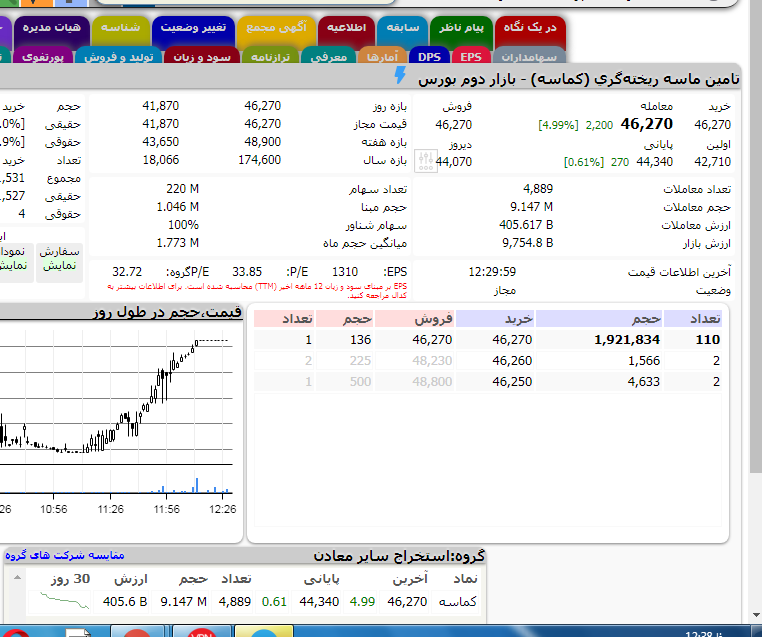
Task: Click the قیمت،حجم در طول روز chart title
Action: coord(167,311)
